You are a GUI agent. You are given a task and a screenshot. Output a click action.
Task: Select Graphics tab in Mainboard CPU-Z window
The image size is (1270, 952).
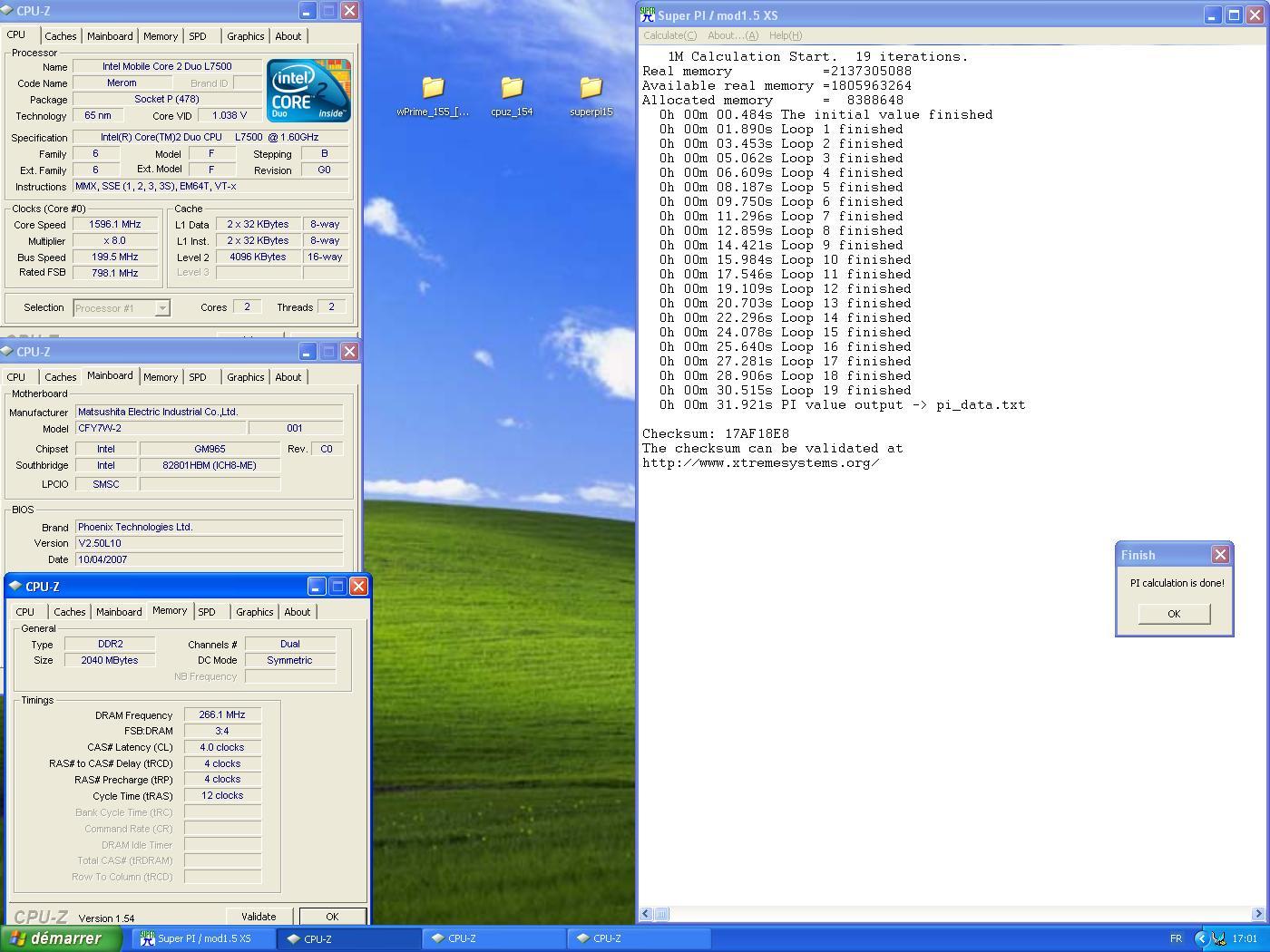pyautogui.click(x=246, y=377)
